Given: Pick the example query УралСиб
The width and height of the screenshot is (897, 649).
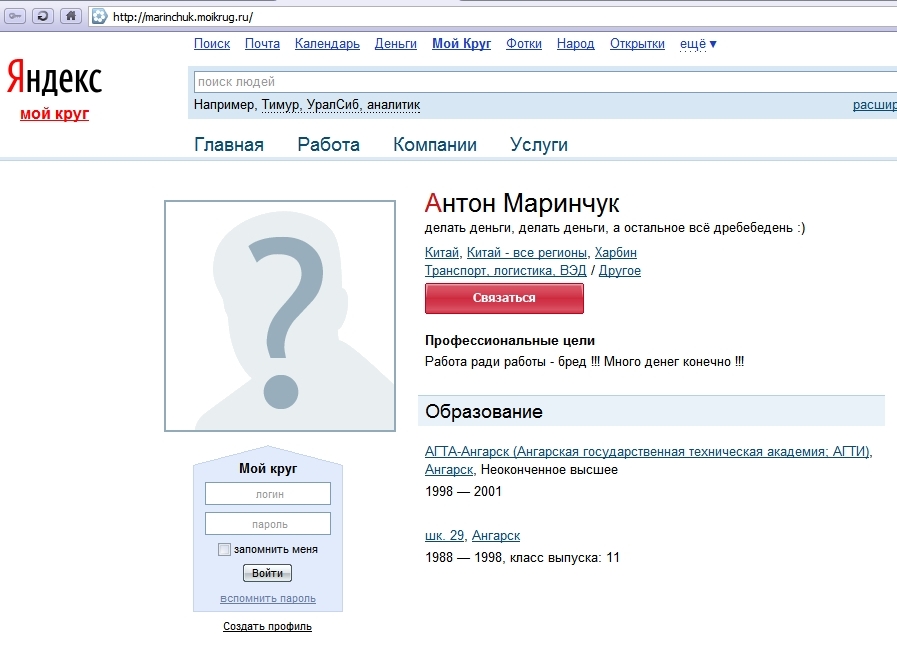Looking at the screenshot, I should [x=332, y=105].
